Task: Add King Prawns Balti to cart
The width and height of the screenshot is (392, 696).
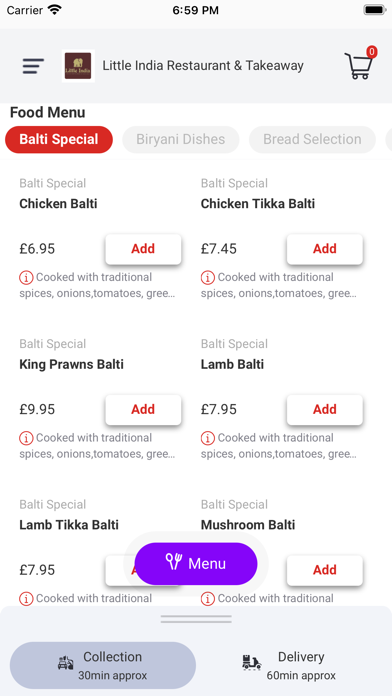Action: [143, 410]
